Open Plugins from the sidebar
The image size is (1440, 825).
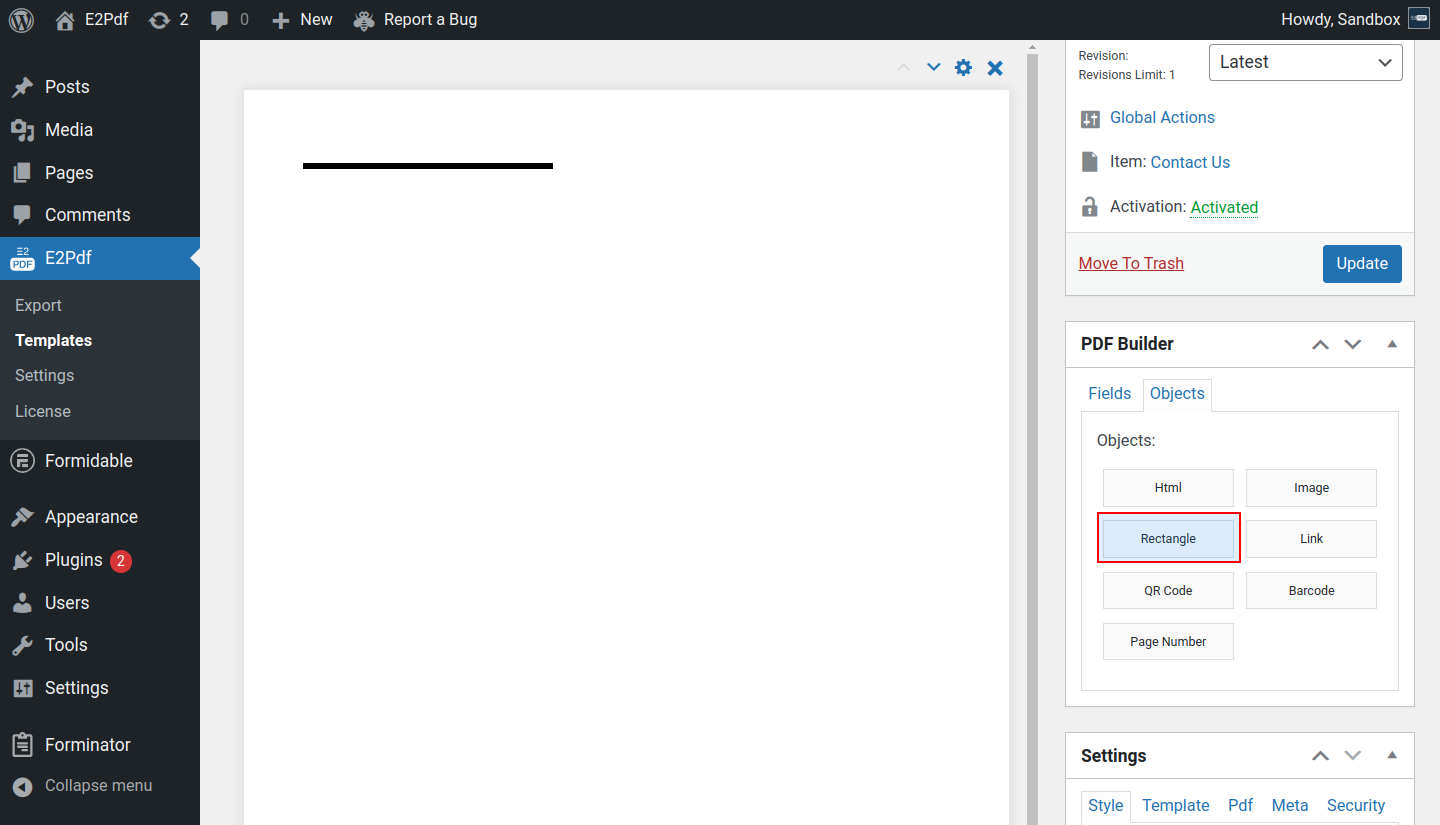coord(73,560)
